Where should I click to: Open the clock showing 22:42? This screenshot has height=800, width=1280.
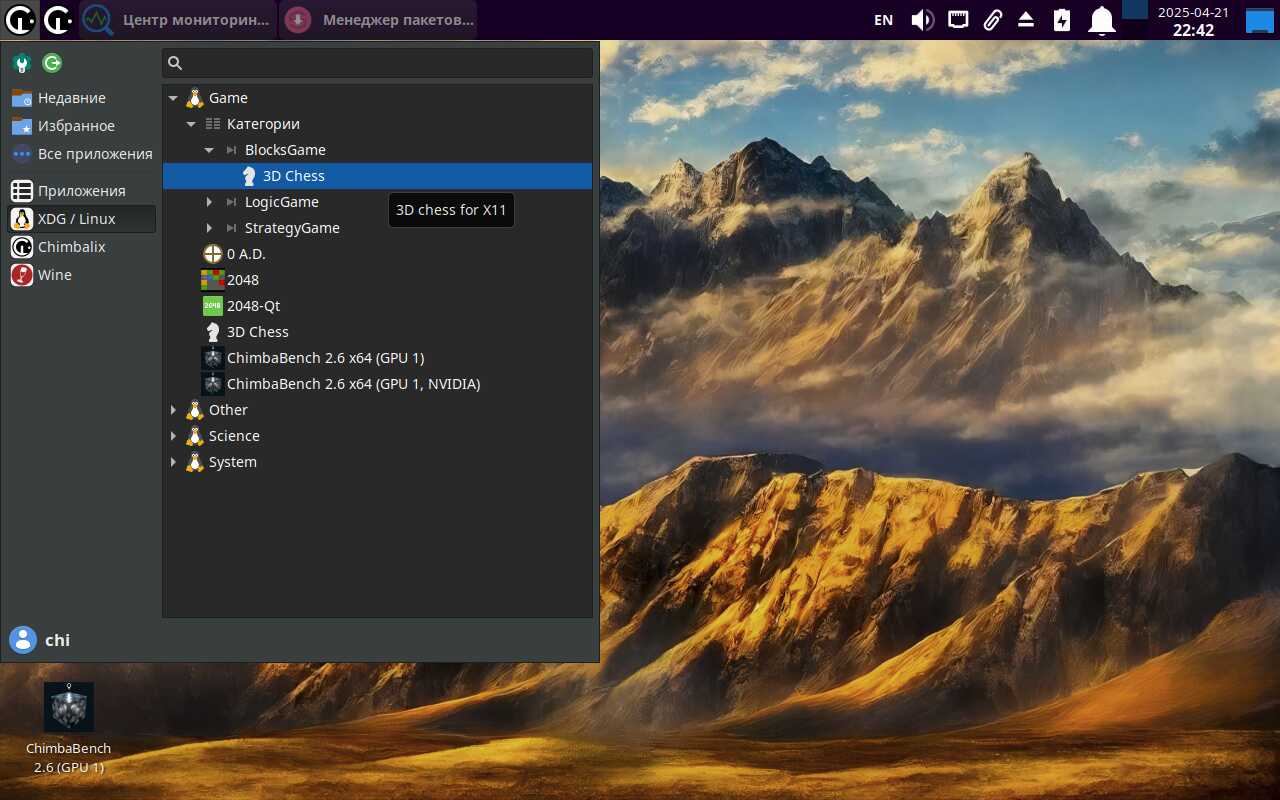[x=1193, y=21]
